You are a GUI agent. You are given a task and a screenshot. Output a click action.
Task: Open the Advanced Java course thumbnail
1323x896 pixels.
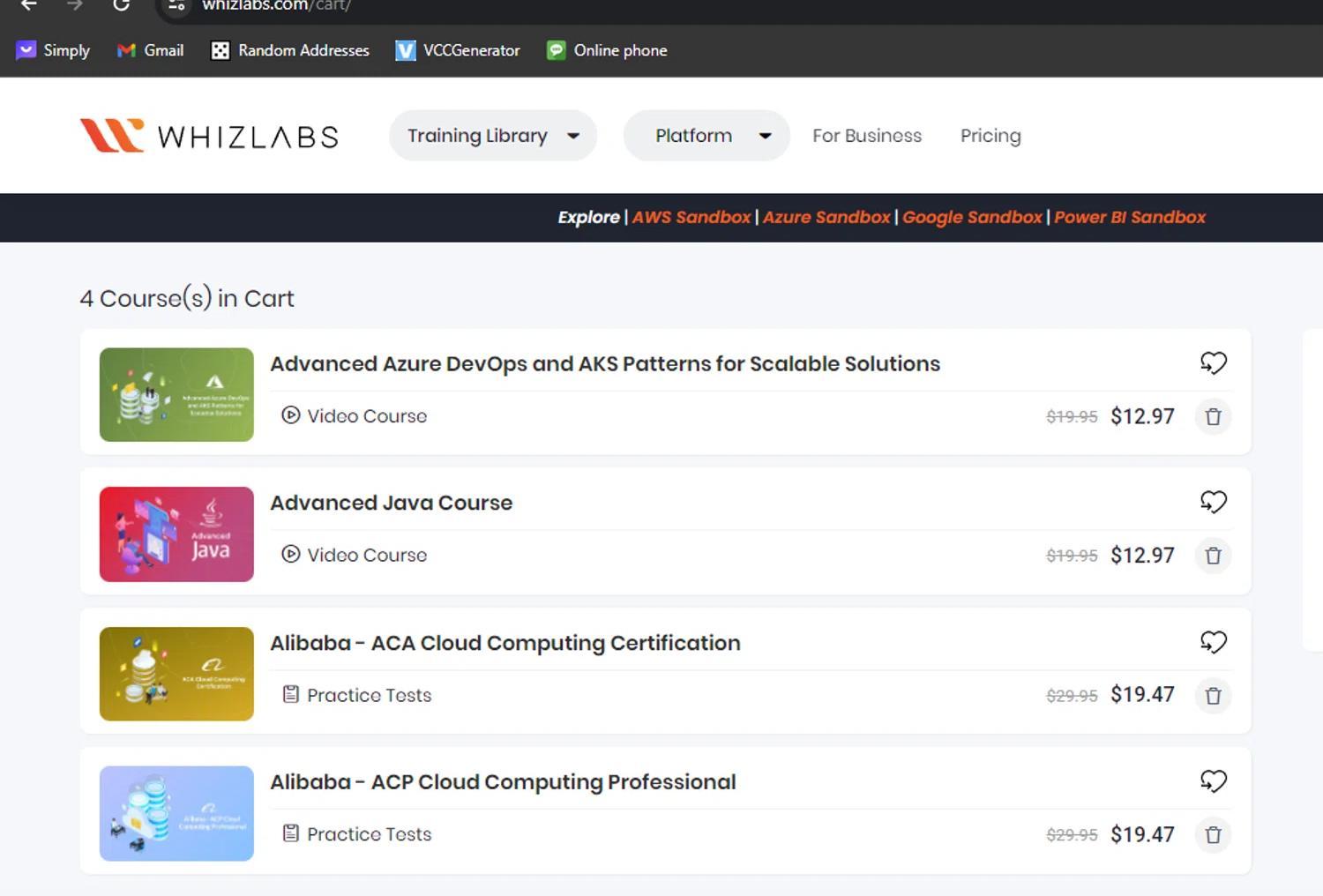176,534
